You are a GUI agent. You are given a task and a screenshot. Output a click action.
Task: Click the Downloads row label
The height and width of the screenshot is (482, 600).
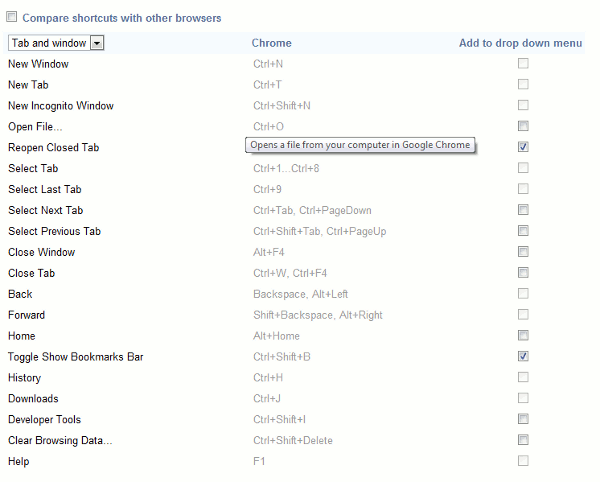[x=33, y=399]
